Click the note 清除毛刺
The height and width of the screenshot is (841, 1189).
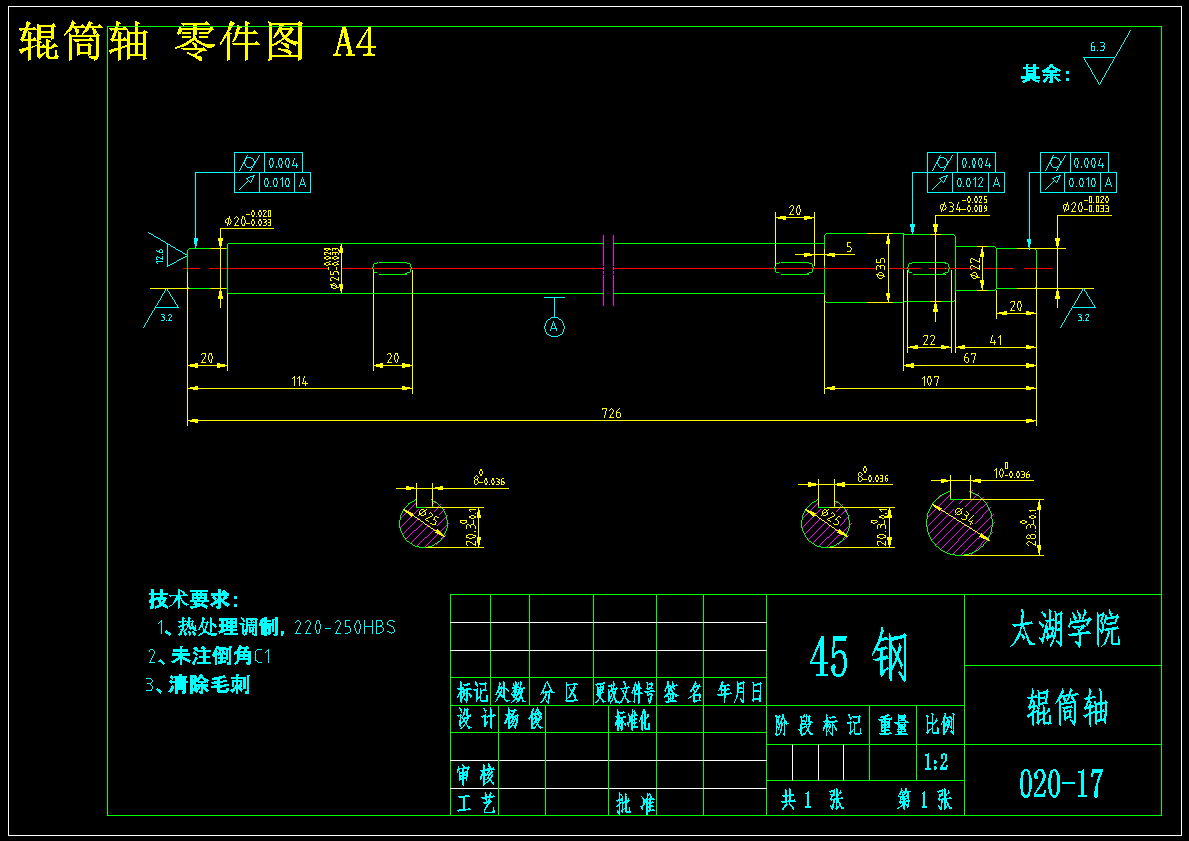coord(198,685)
